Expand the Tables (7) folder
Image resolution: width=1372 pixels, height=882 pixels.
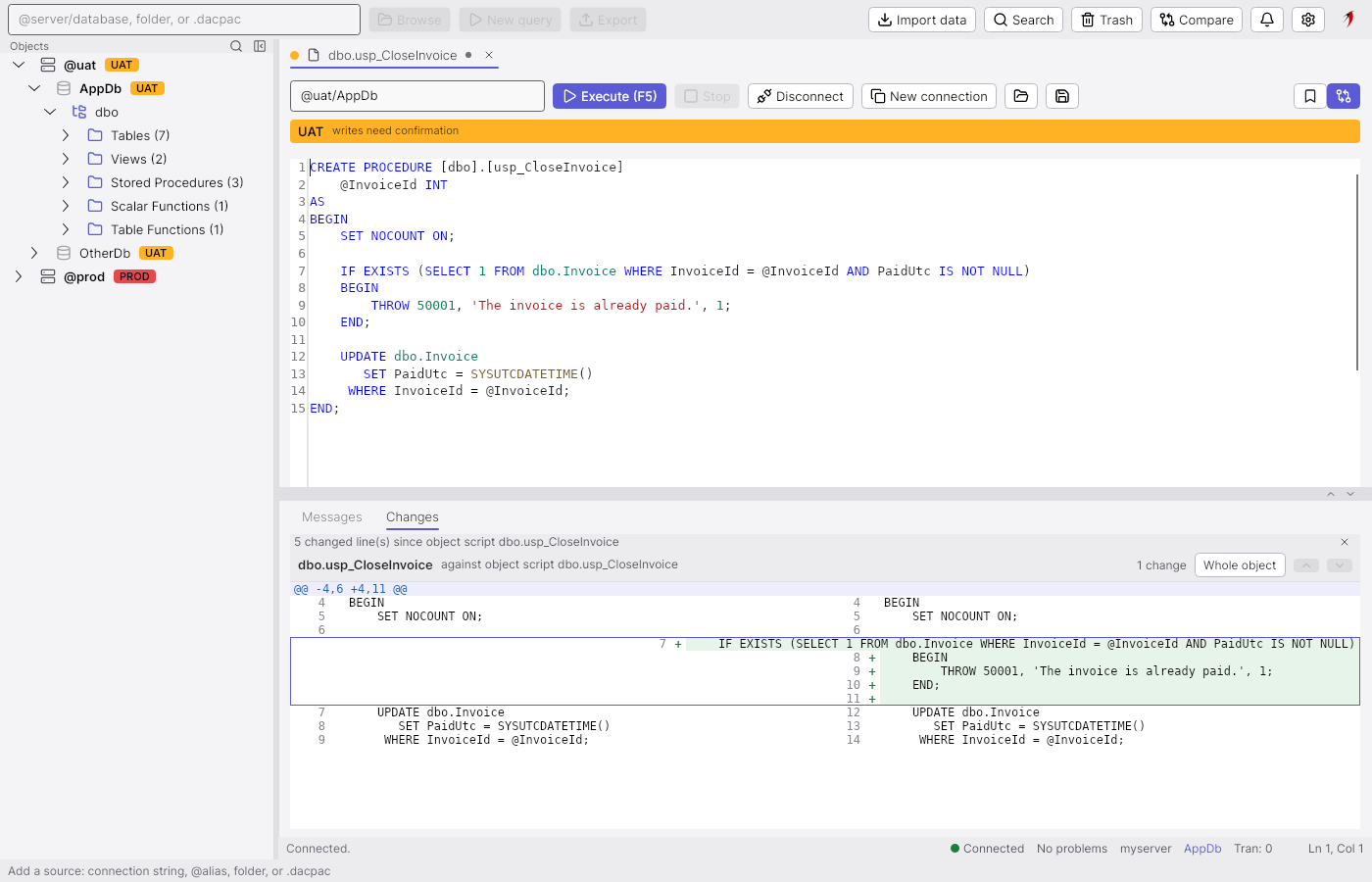[66, 135]
